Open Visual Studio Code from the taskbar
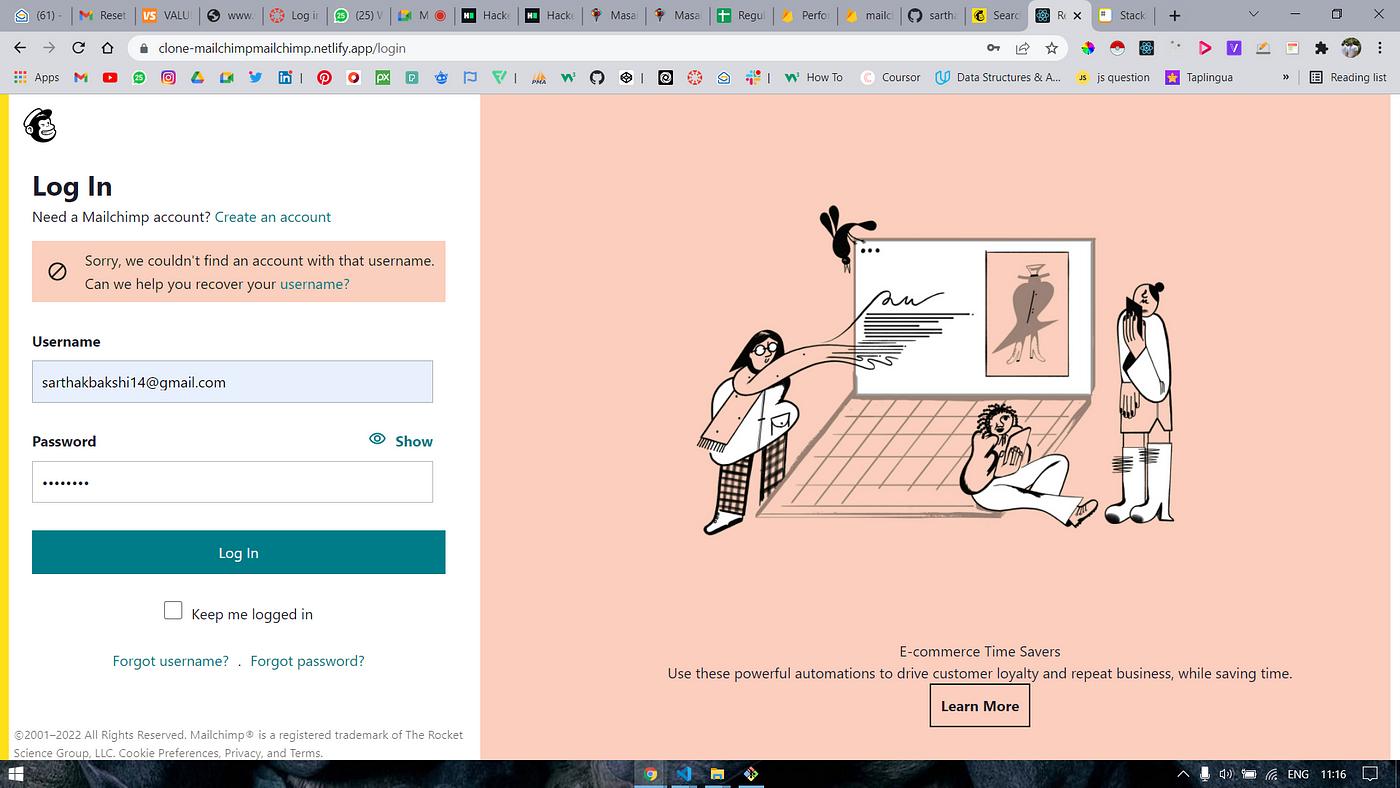Screen dimensions: 1400x788 684,774
